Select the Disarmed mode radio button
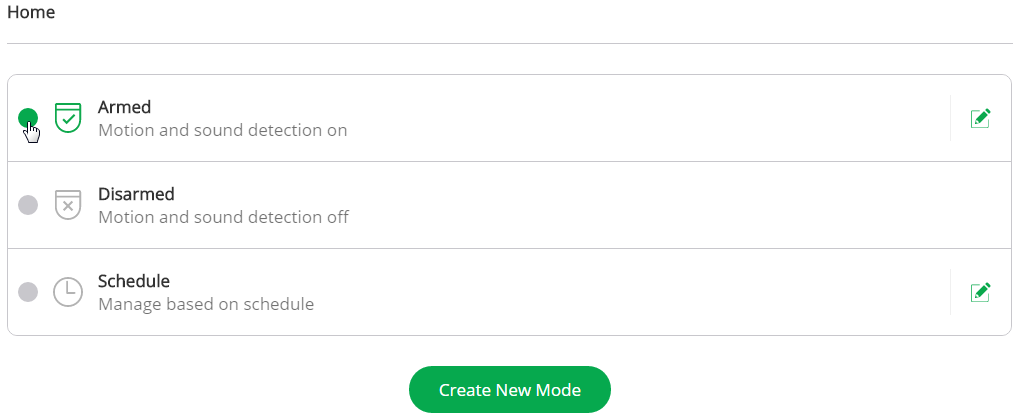Screen dimensions: 1019x418 tap(28, 205)
